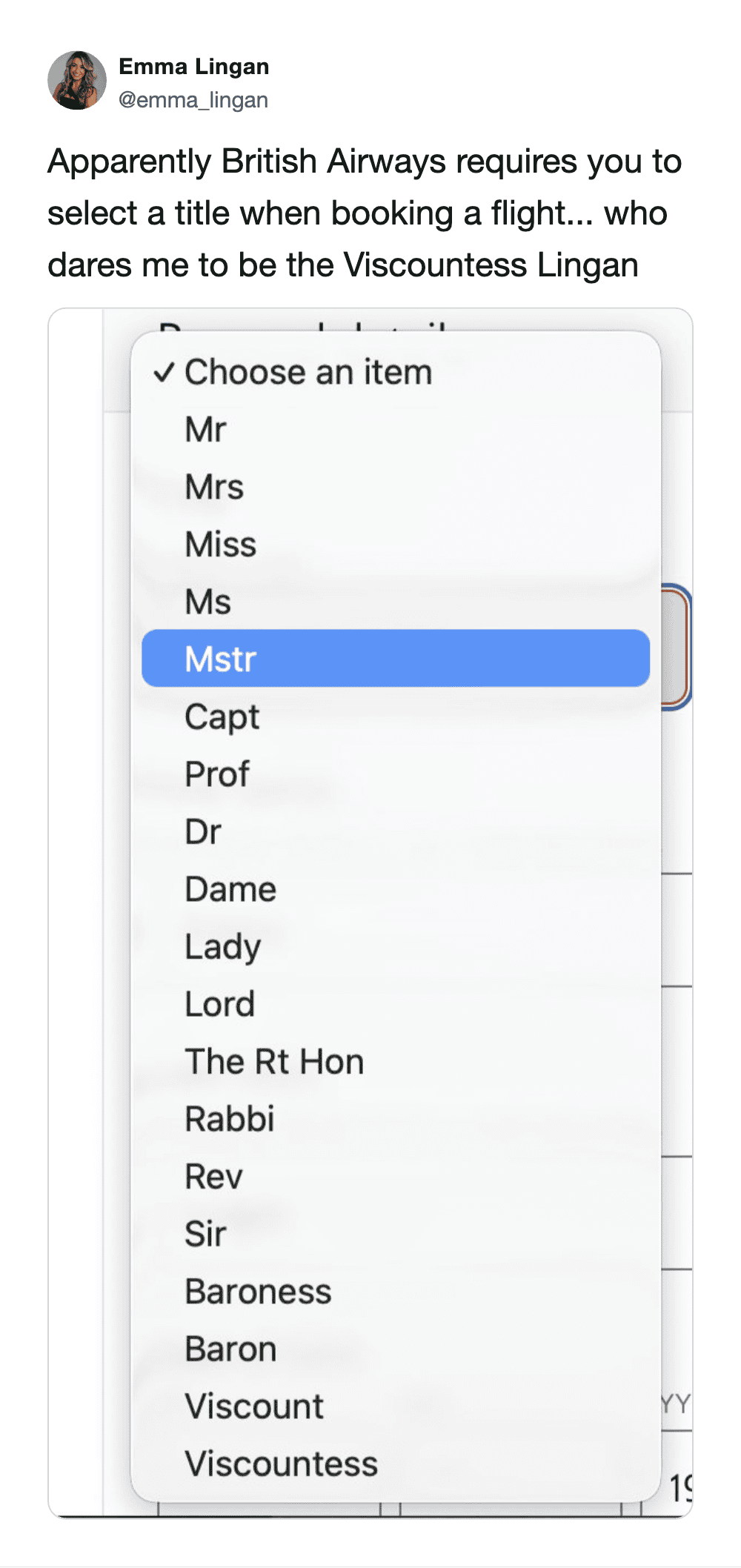Pick 'Rabbi' from the title dropdown
The width and height of the screenshot is (741, 1568).
tap(230, 1119)
